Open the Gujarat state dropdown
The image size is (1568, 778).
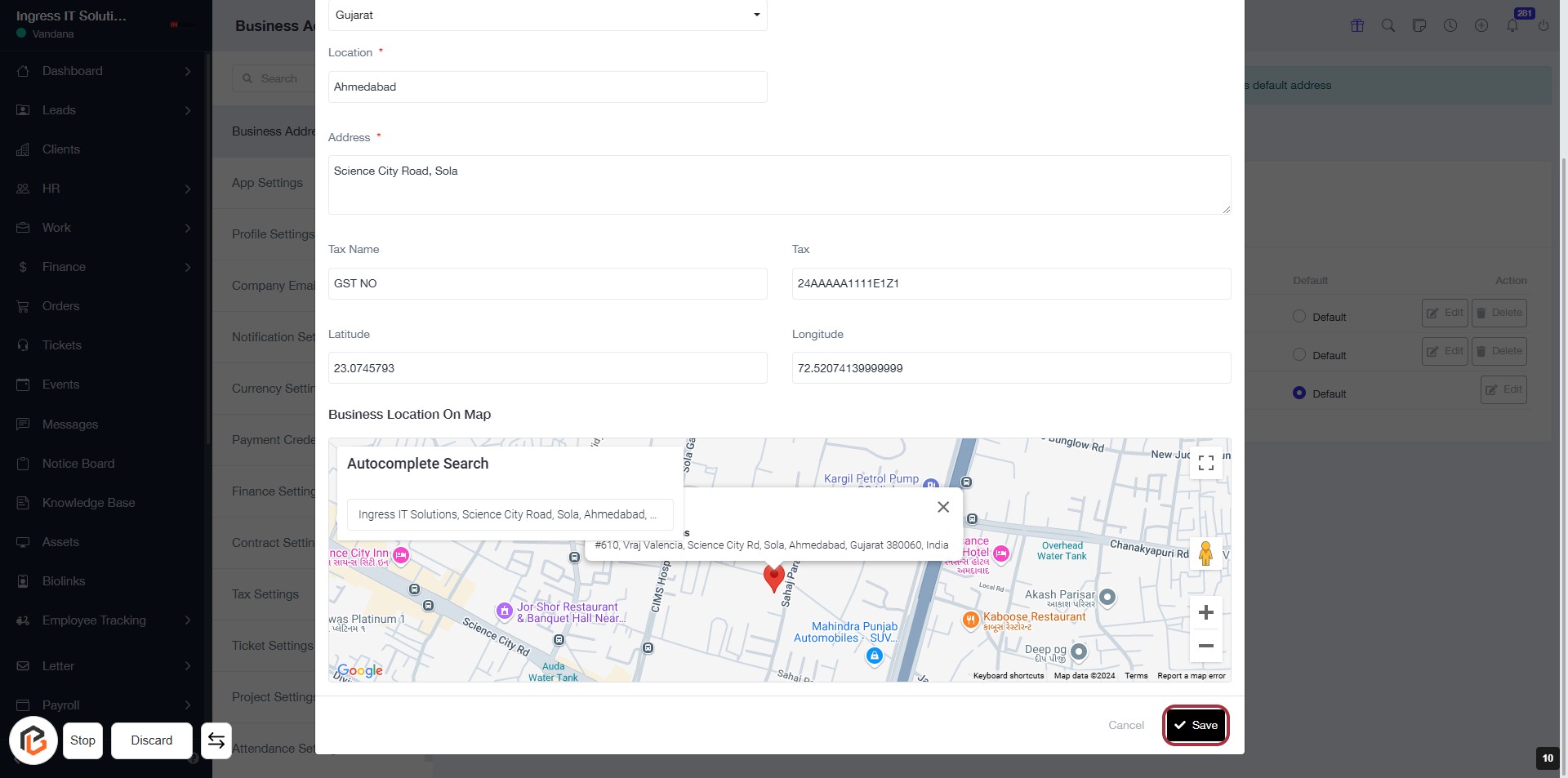tap(547, 15)
